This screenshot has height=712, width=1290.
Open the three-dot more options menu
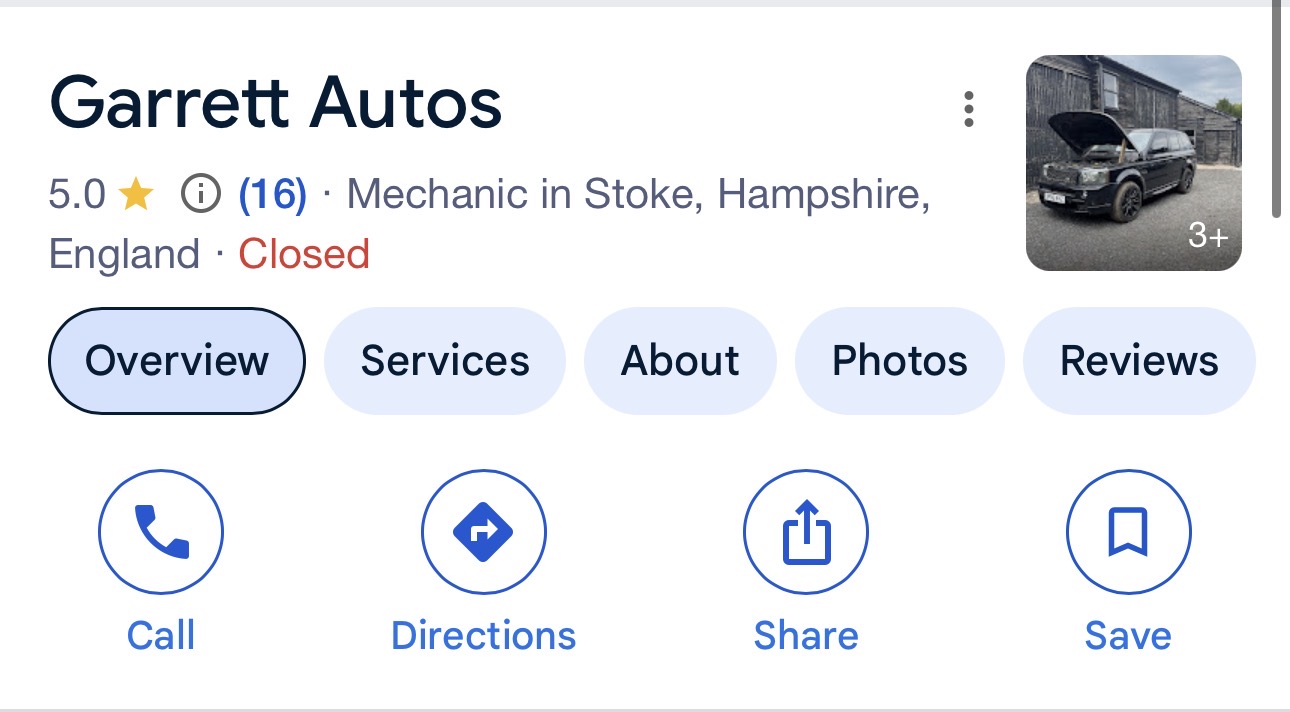click(968, 109)
